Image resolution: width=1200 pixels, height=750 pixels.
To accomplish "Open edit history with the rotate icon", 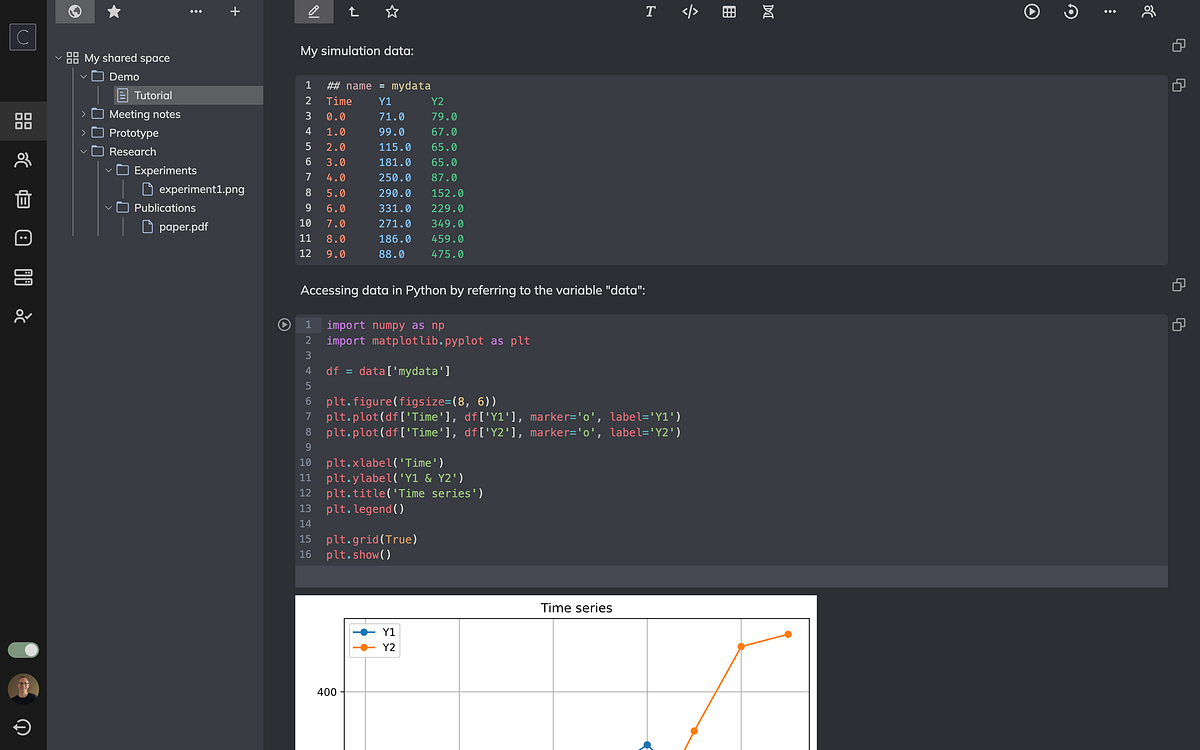I will click(1072, 12).
